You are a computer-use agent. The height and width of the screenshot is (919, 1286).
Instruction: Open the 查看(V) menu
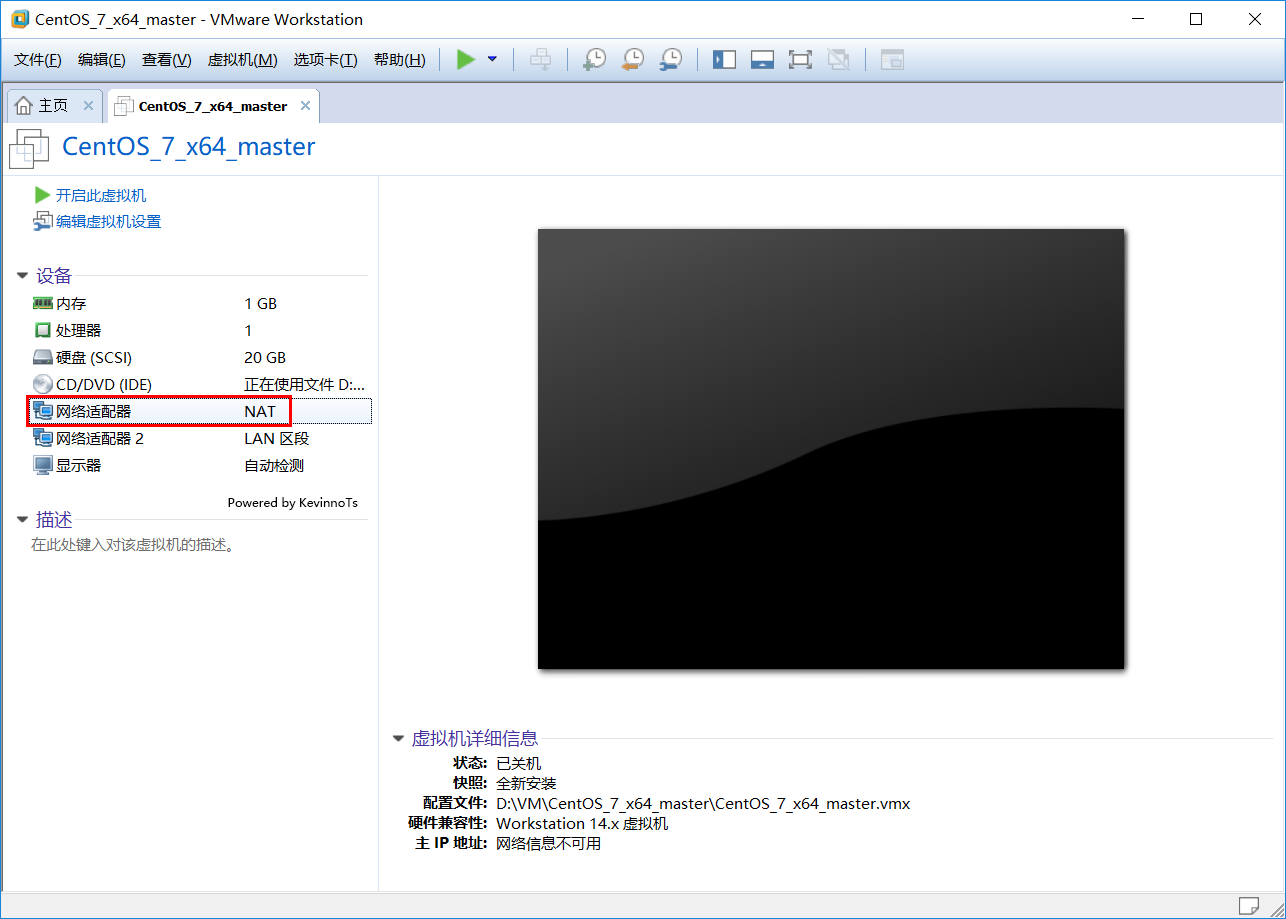166,60
